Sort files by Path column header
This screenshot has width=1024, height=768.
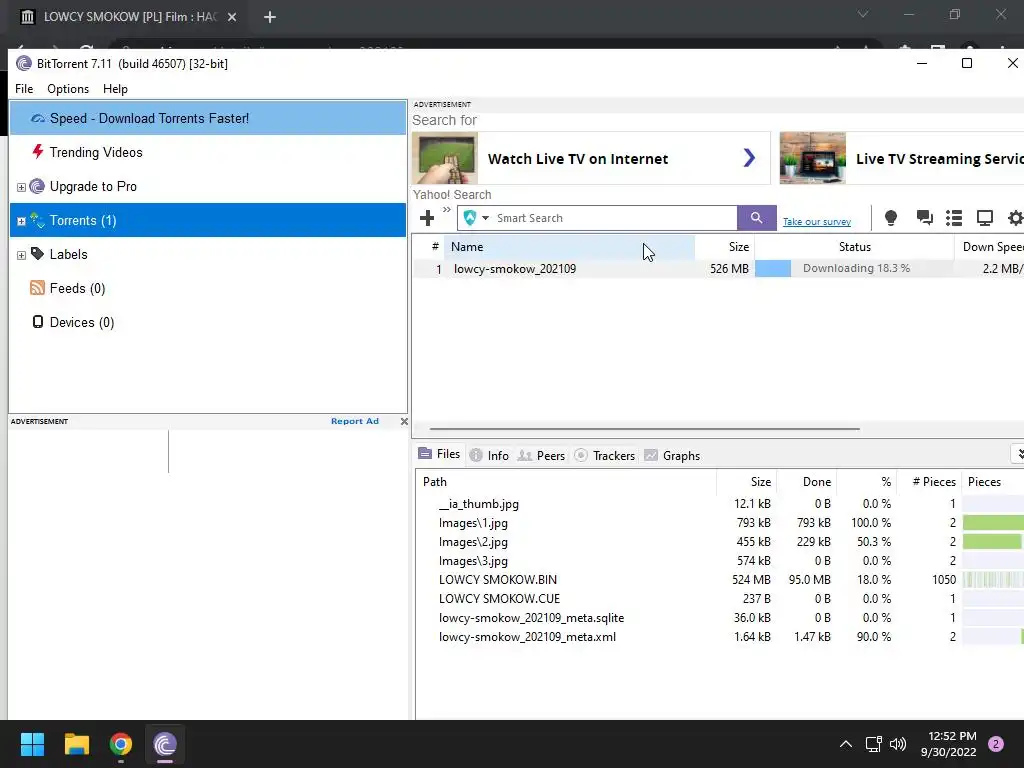pos(566,482)
